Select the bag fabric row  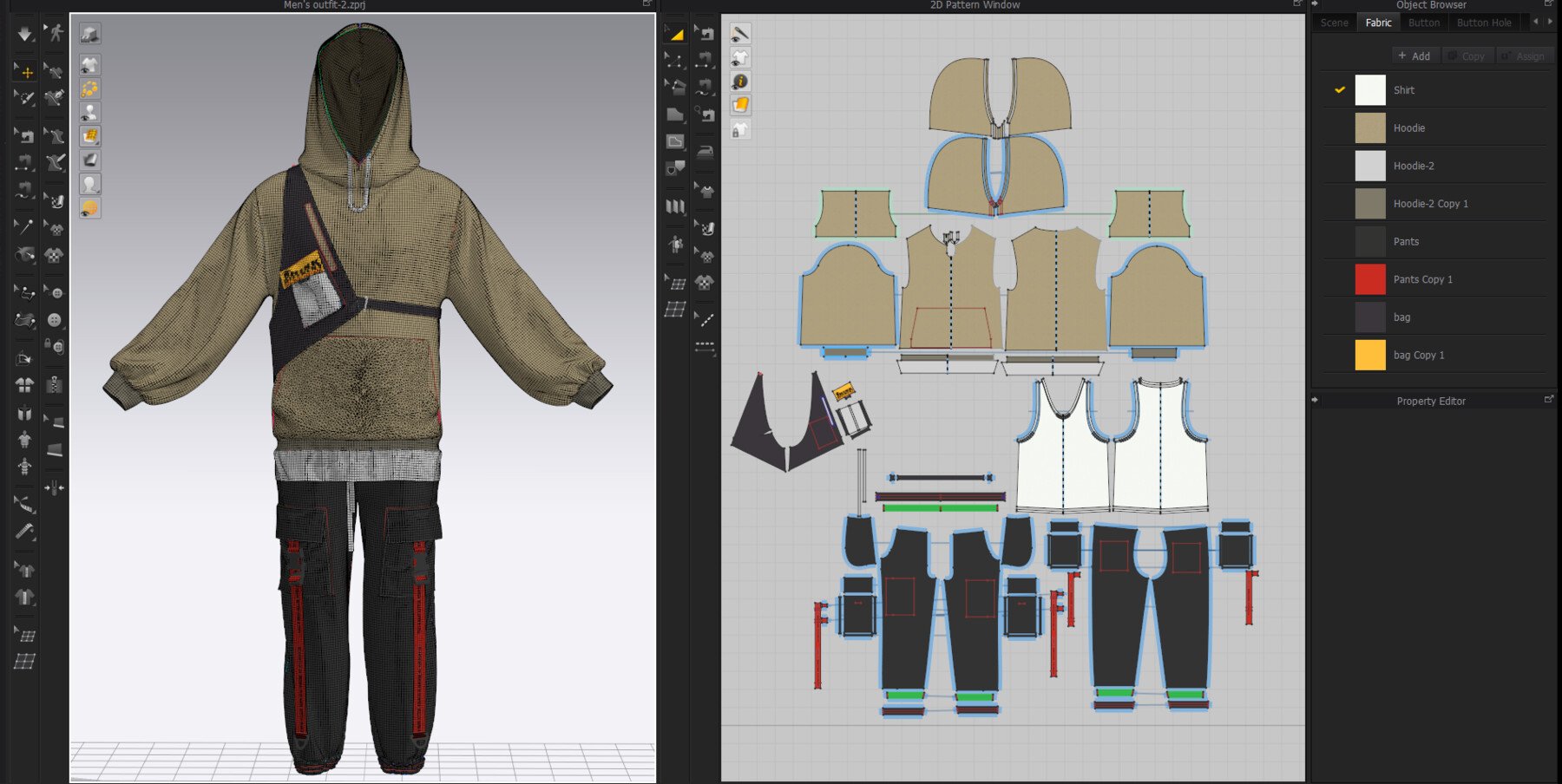pos(1434,317)
